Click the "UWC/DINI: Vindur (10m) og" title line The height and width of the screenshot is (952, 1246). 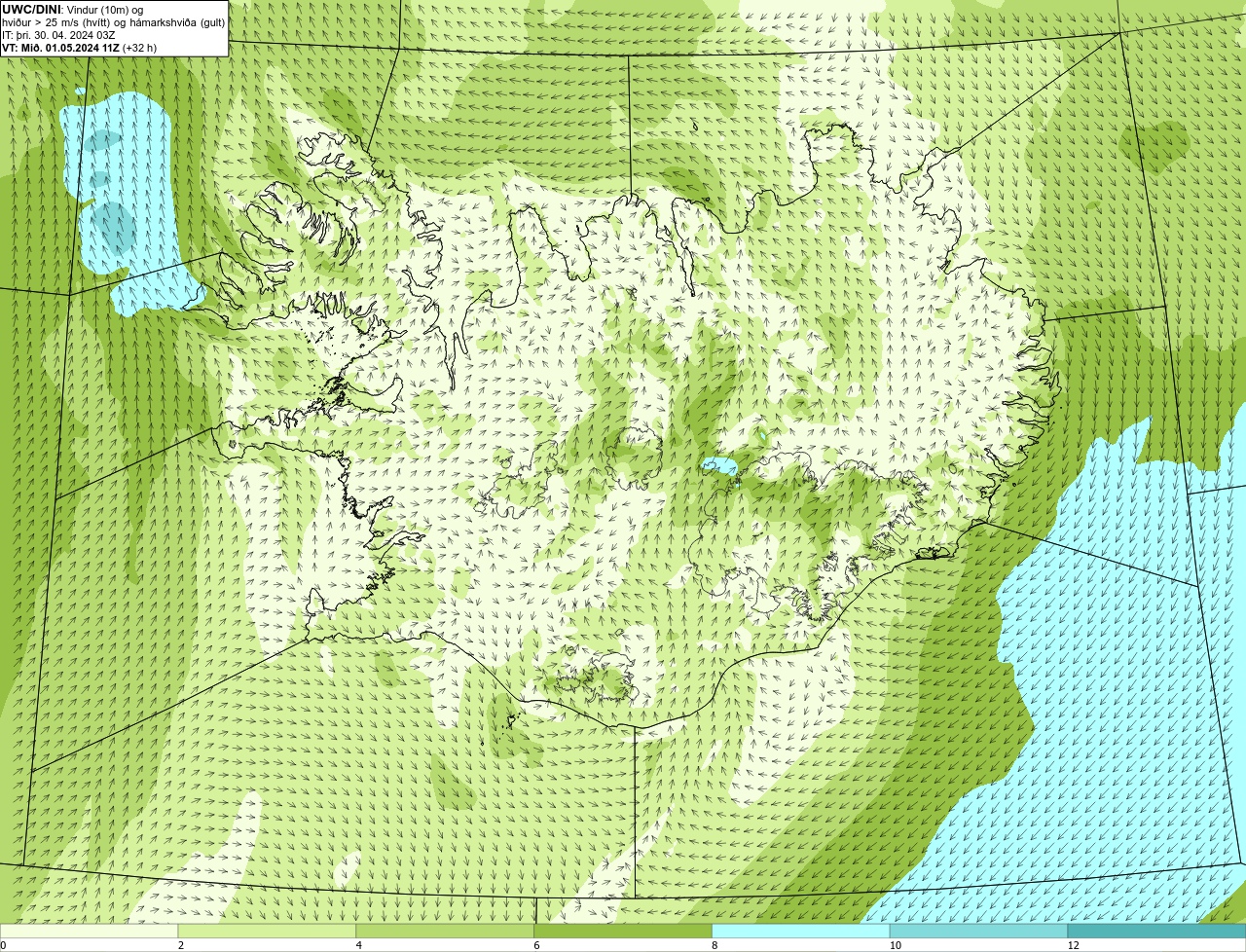click(x=73, y=9)
